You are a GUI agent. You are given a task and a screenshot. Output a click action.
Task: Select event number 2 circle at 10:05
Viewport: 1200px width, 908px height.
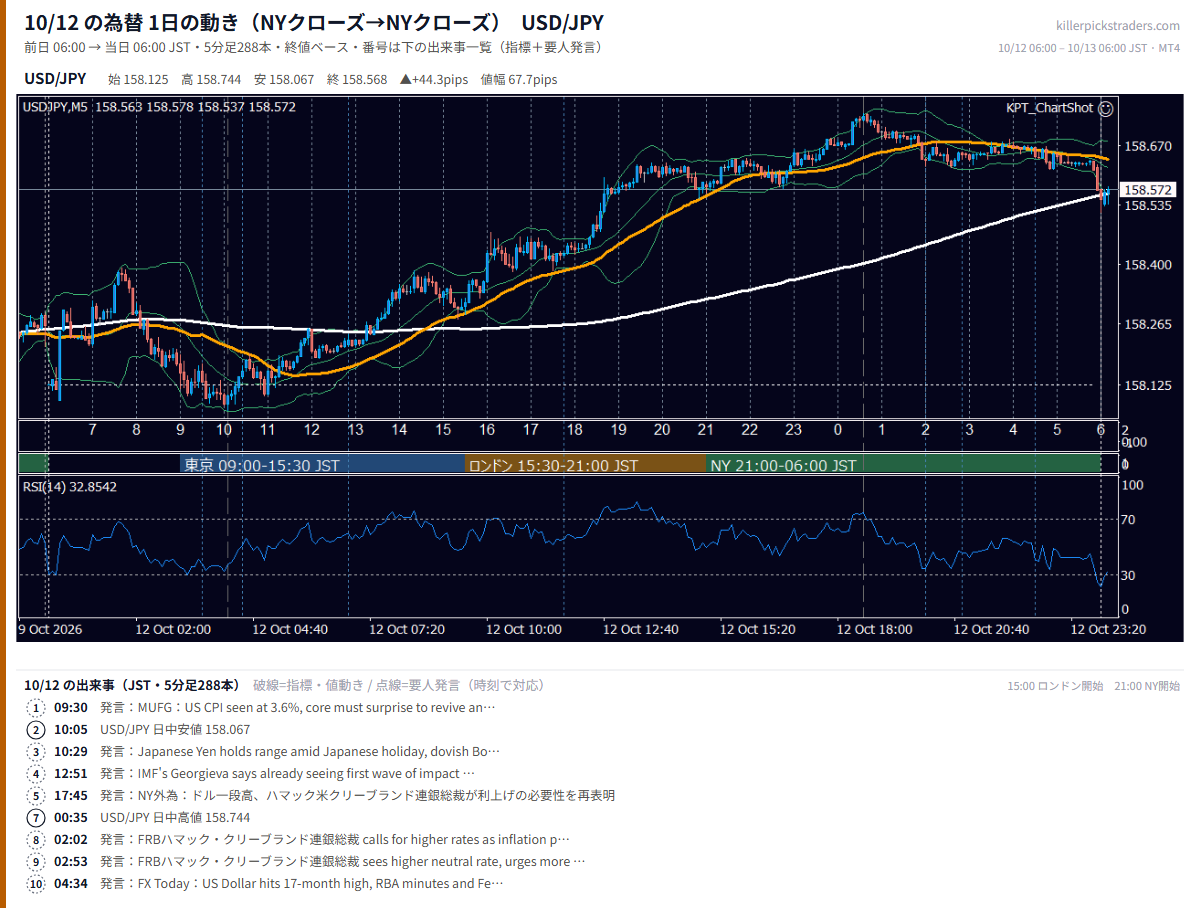[x=36, y=729]
